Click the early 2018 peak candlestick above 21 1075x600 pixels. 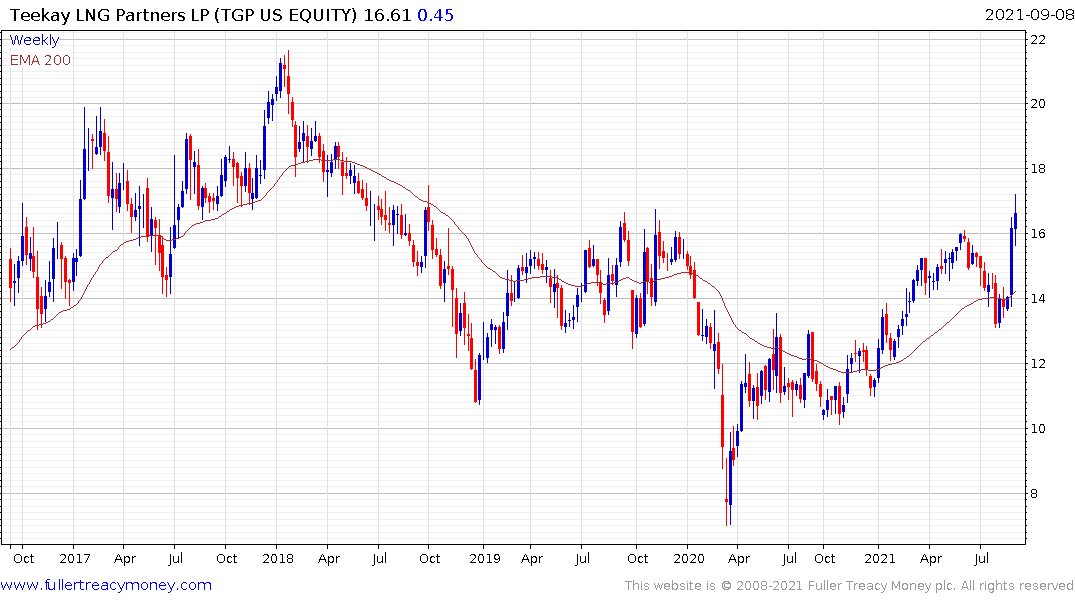tap(289, 81)
